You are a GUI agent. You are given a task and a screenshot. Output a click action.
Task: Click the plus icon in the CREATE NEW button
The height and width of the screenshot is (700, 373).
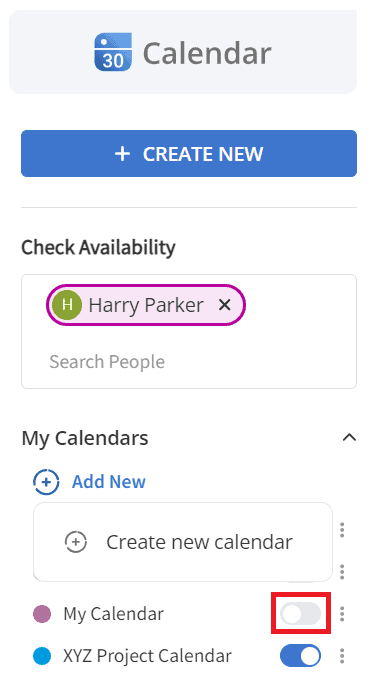(x=122, y=154)
